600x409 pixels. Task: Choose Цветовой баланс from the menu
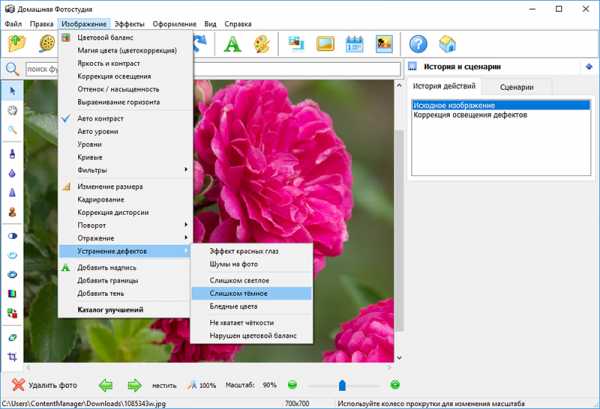tap(126, 37)
